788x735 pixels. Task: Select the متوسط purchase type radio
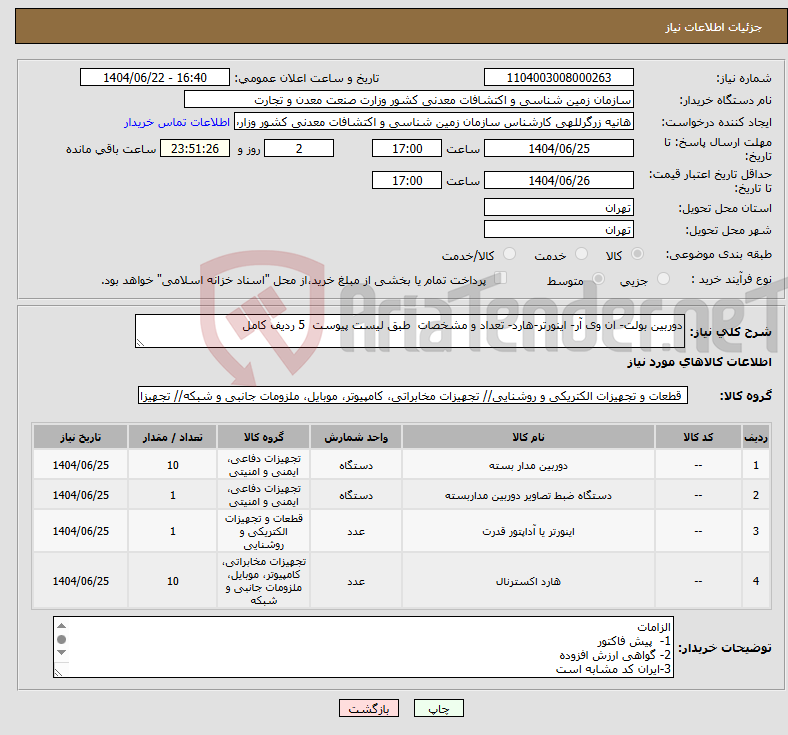(x=598, y=279)
